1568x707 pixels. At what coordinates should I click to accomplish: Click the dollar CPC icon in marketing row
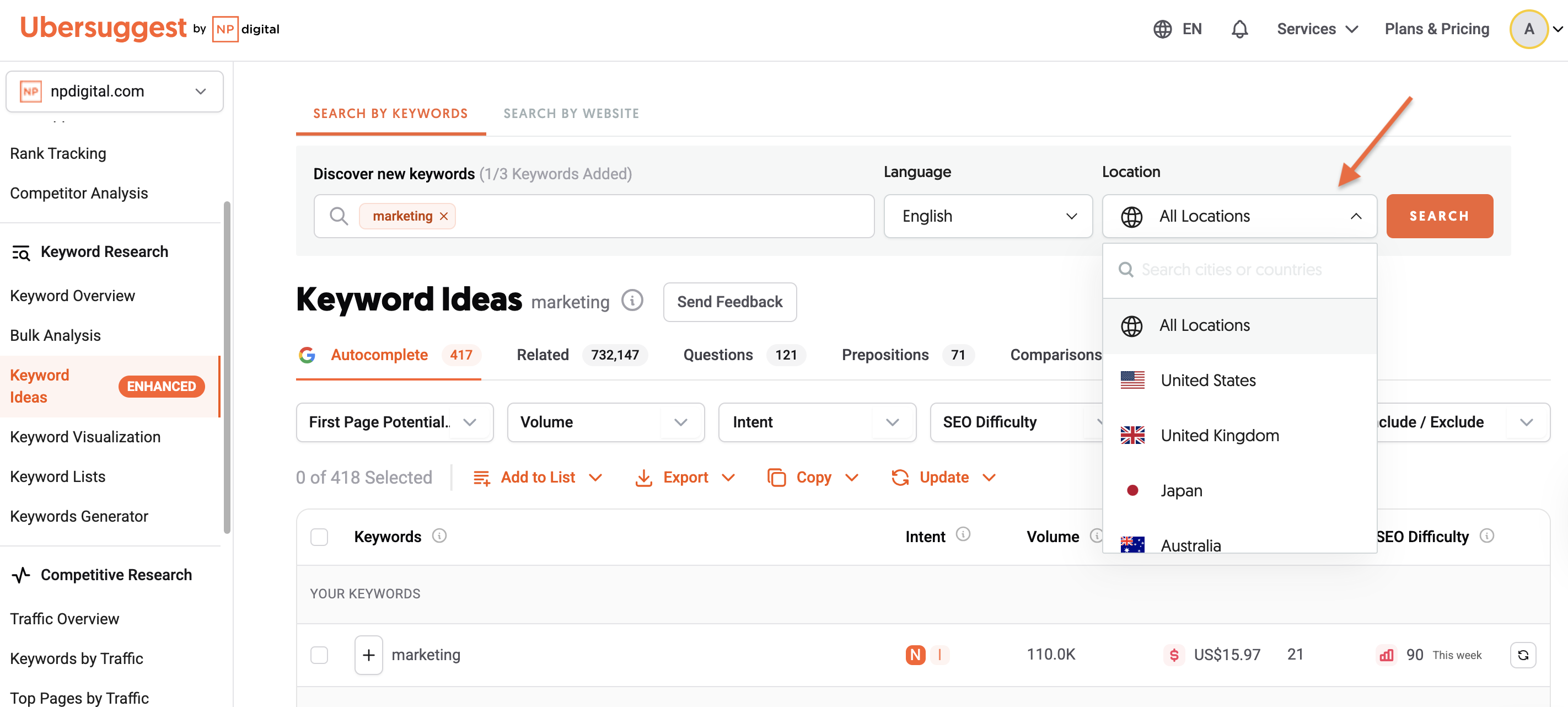point(1174,655)
